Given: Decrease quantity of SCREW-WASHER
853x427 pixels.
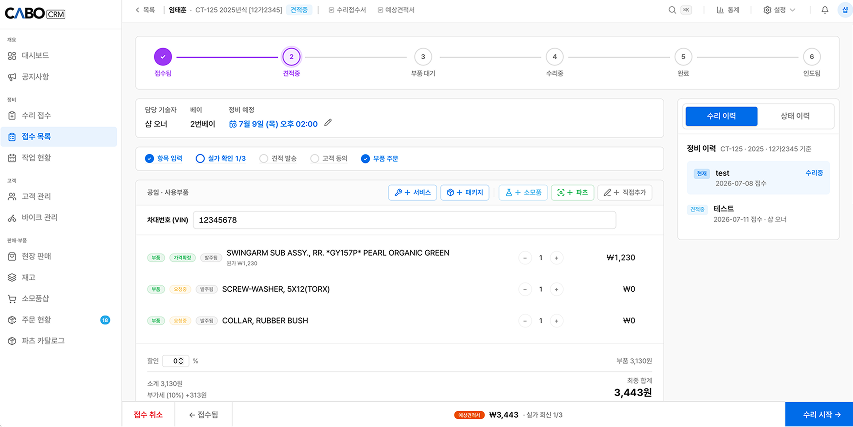Looking at the screenshot, I should [524, 289].
